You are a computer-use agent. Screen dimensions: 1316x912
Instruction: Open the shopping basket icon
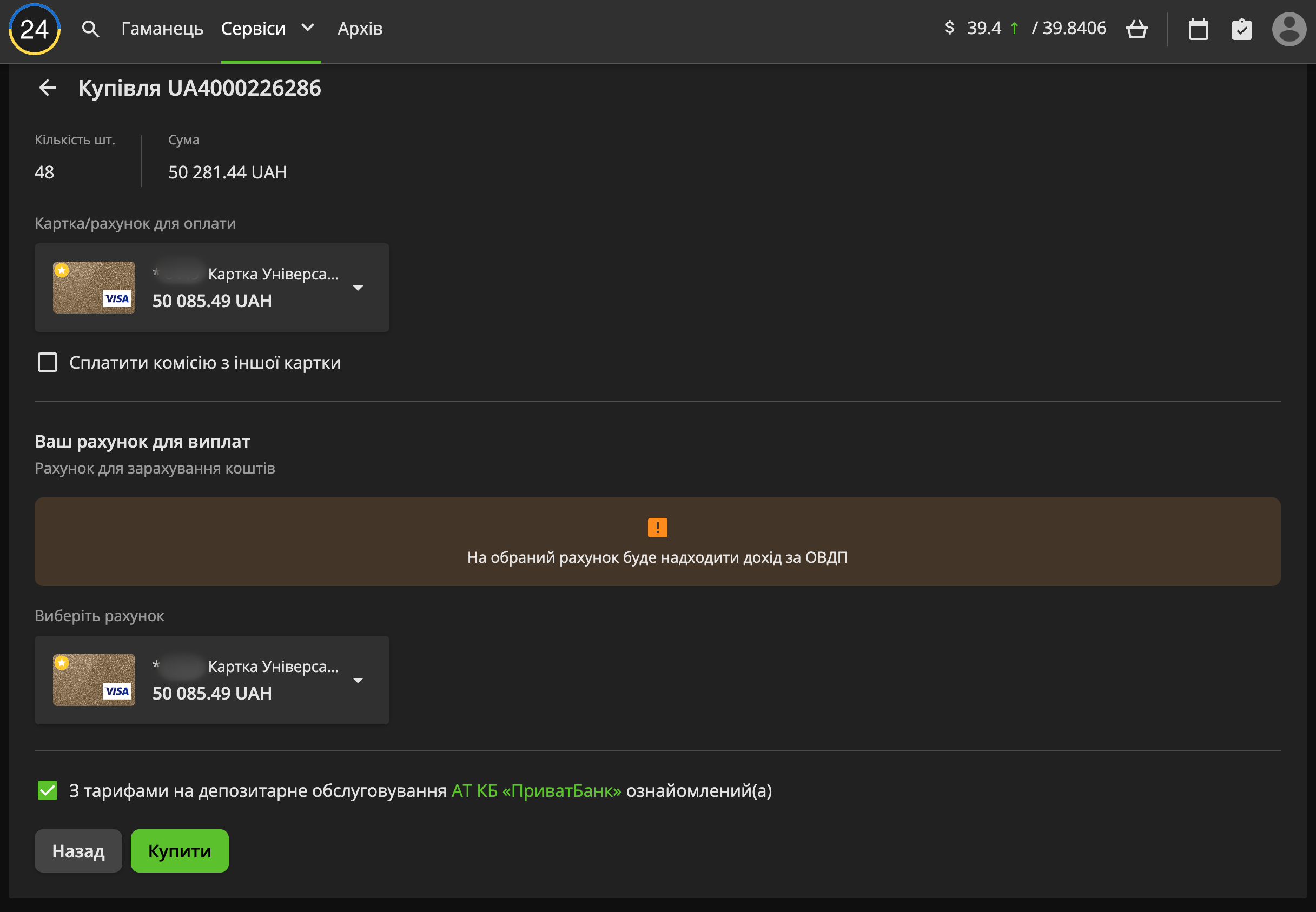coord(1136,29)
